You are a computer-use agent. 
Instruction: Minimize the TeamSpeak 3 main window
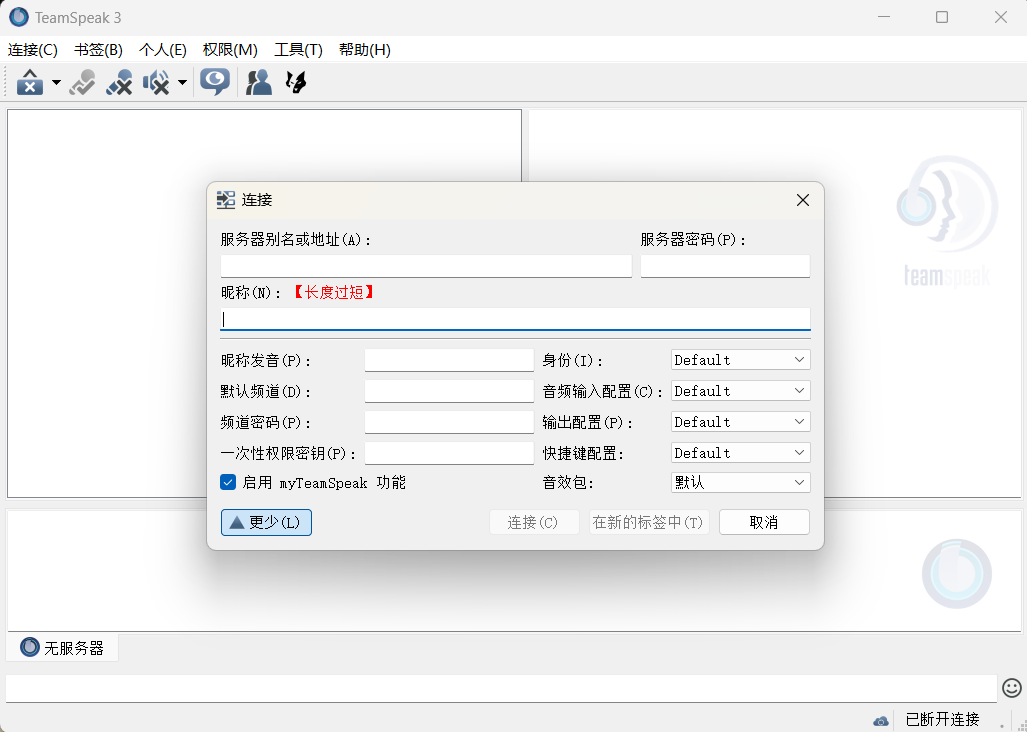tap(884, 17)
